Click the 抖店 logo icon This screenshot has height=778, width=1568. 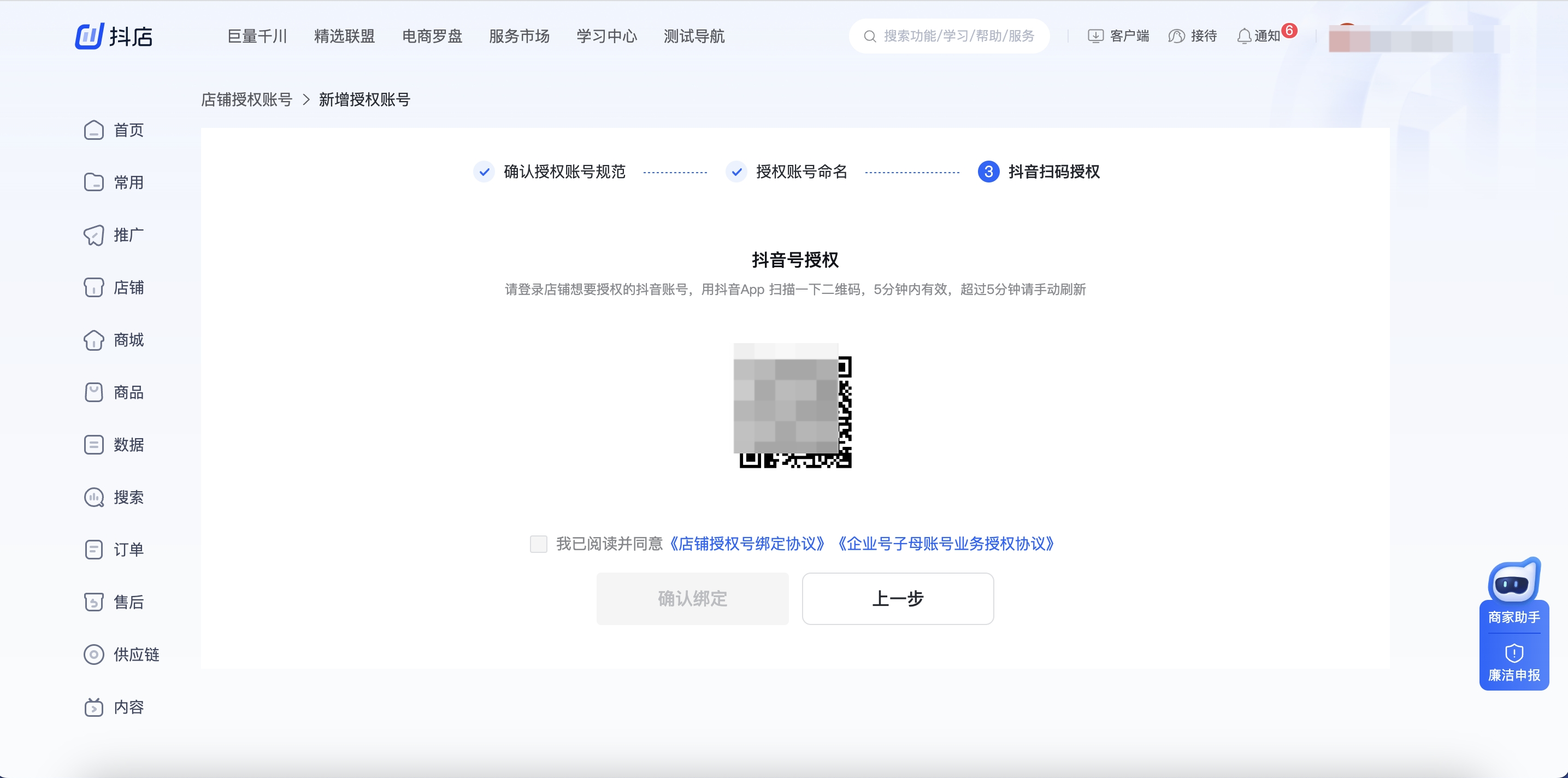[90, 36]
